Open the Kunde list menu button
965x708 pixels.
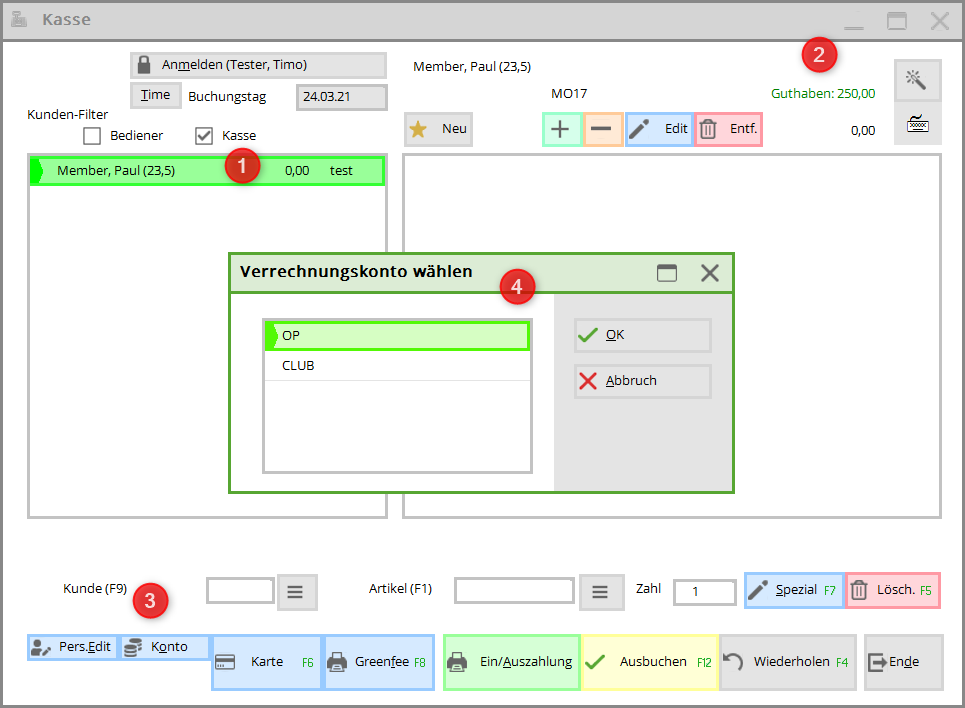[x=297, y=592]
